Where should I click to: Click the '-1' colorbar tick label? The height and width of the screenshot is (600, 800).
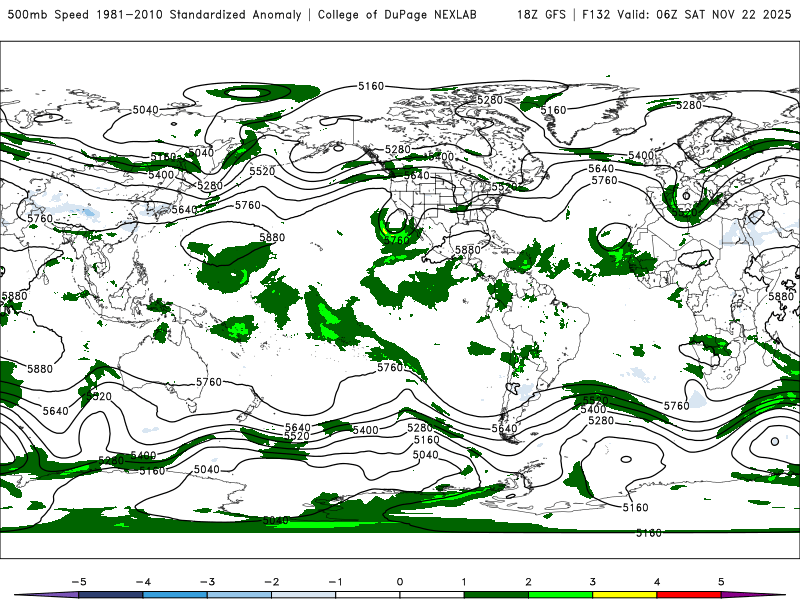coord(335,582)
